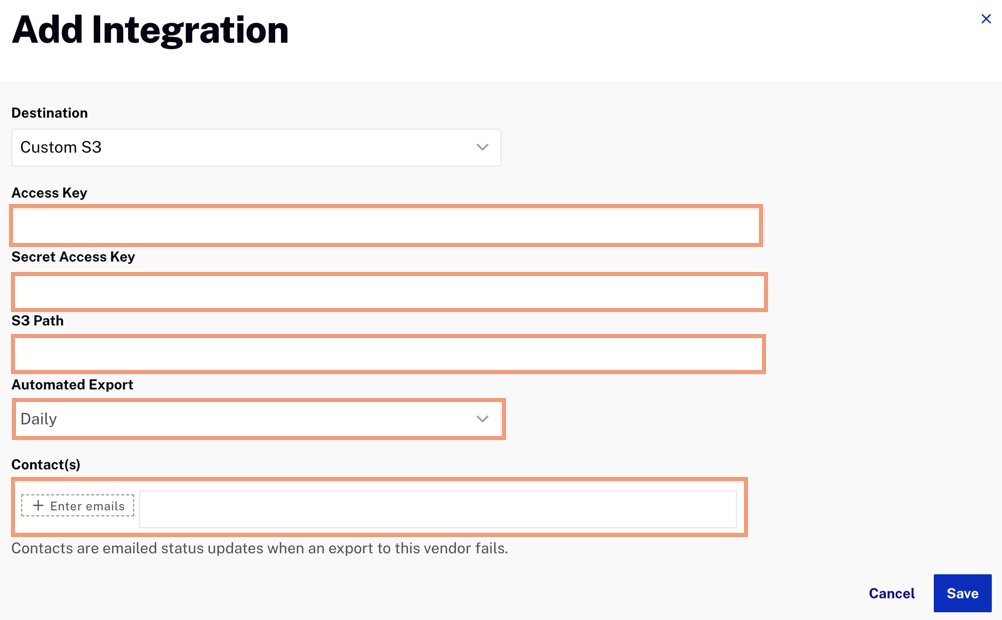Focus the Access Key input field

[386, 226]
